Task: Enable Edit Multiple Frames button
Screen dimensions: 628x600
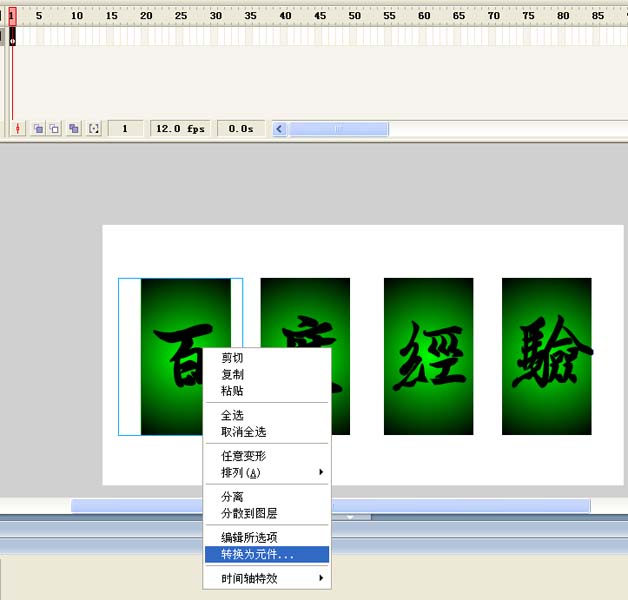Action: [74, 129]
